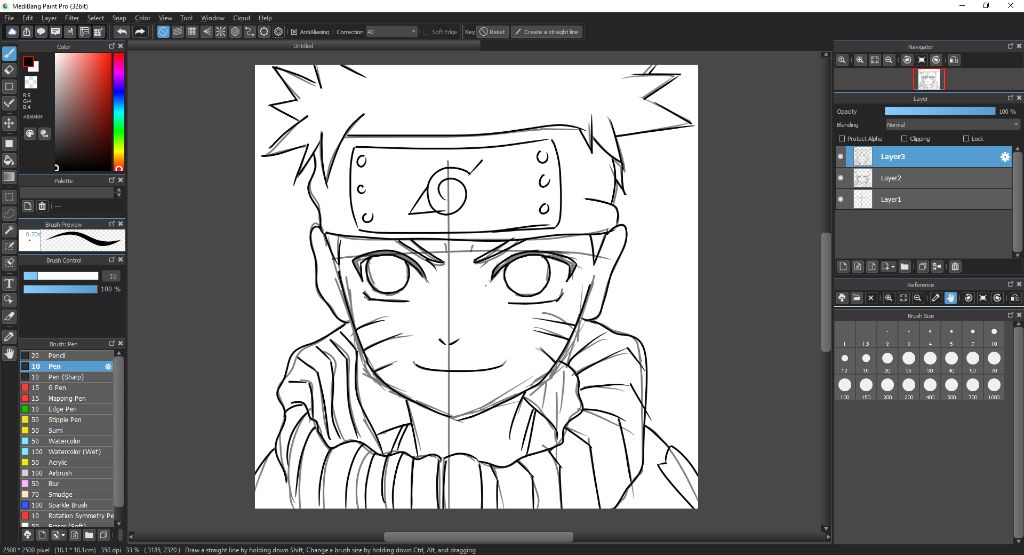Open the Cloud menu

click(x=242, y=18)
